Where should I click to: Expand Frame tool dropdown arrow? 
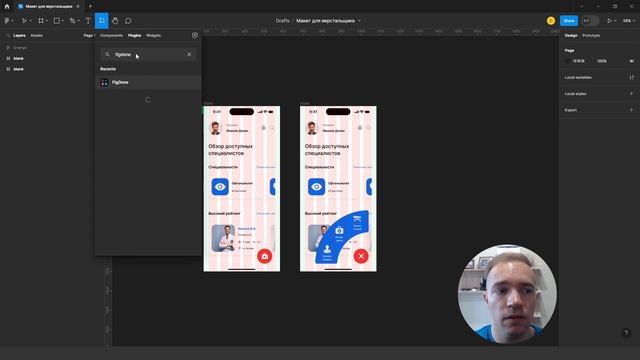47,21
